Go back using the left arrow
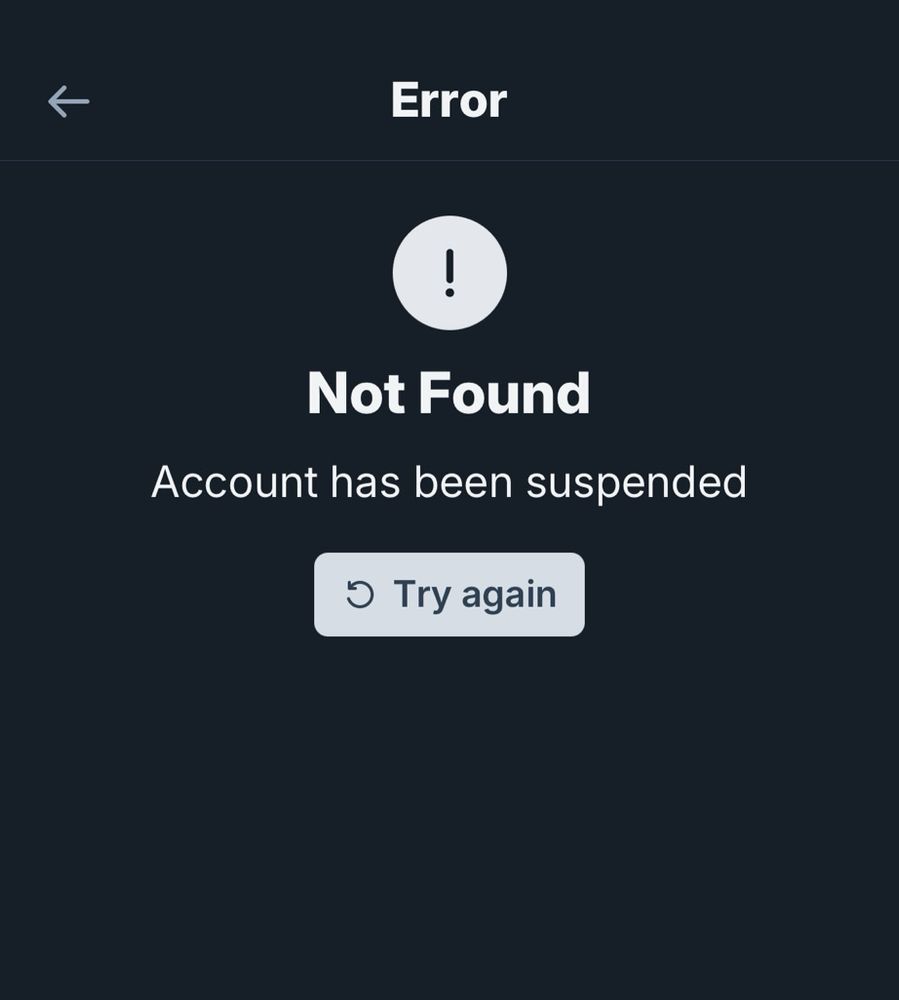Image resolution: width=899 pixels, height=1000 pixels. [69, 101]
